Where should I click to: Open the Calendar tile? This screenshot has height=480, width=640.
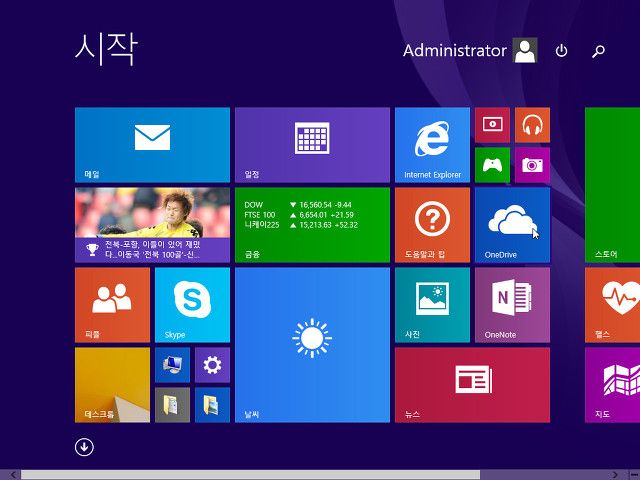[312, 145]
